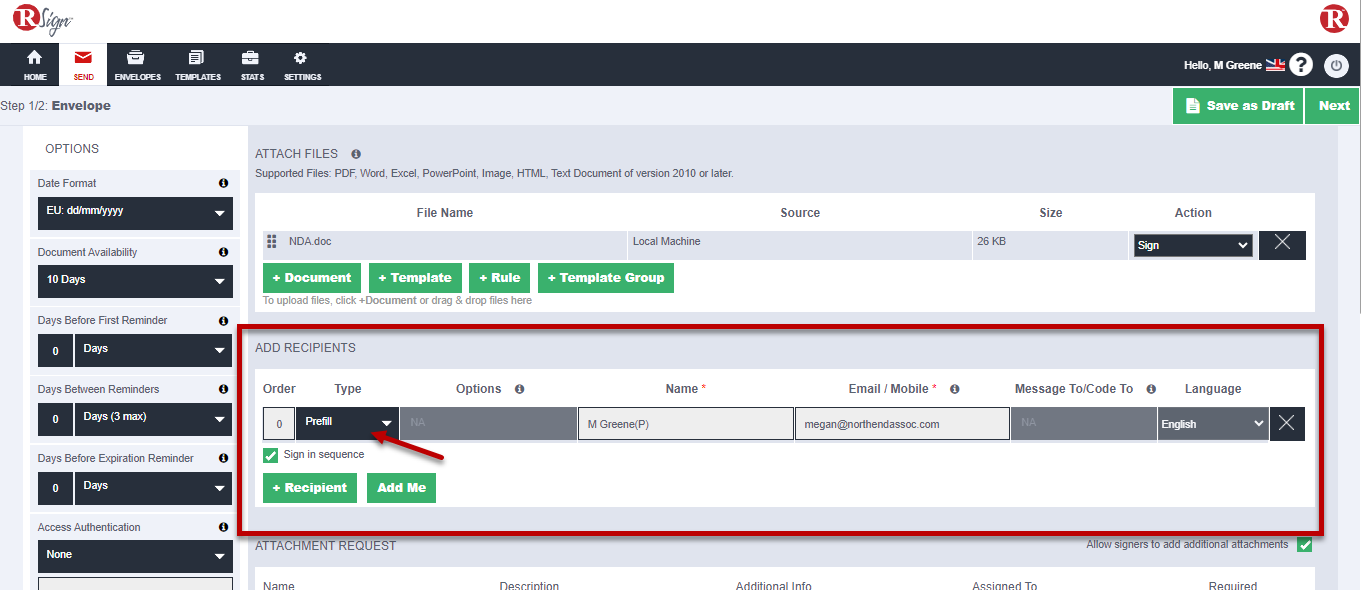1361x590 pixels.
Task: Click the Email / Mobile info icon
Action: coord(955,389)
